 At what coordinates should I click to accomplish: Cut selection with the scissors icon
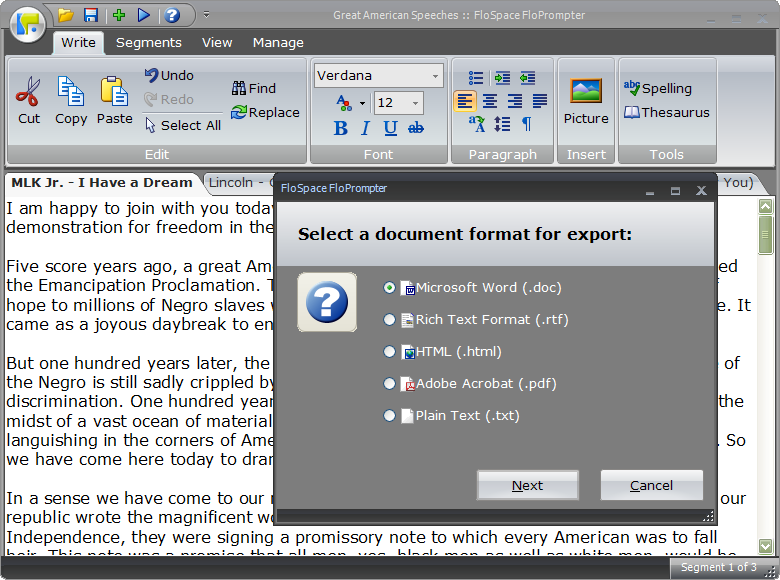[x=28, y=101]
